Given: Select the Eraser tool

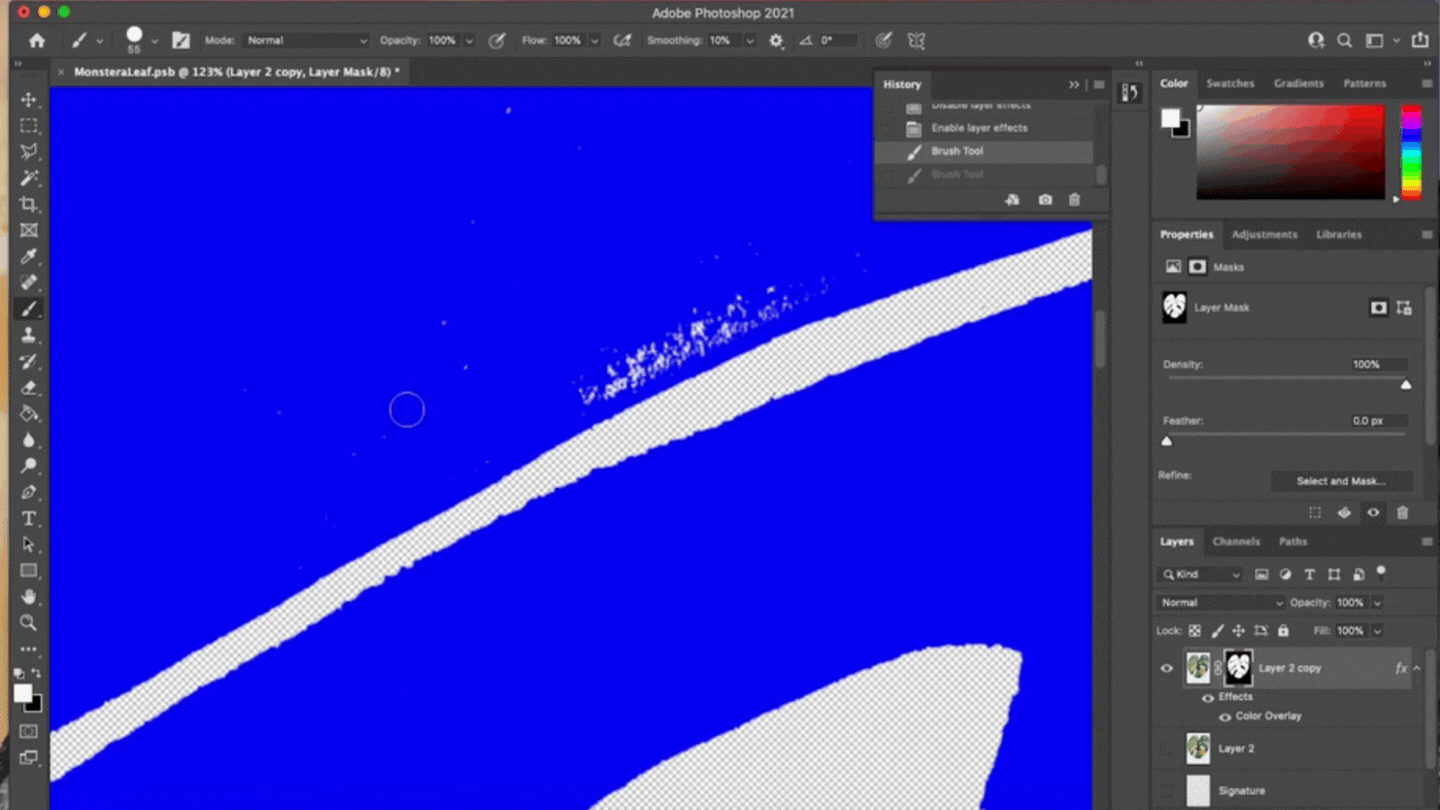Looking at the screenshot, I should pos(29,388).
